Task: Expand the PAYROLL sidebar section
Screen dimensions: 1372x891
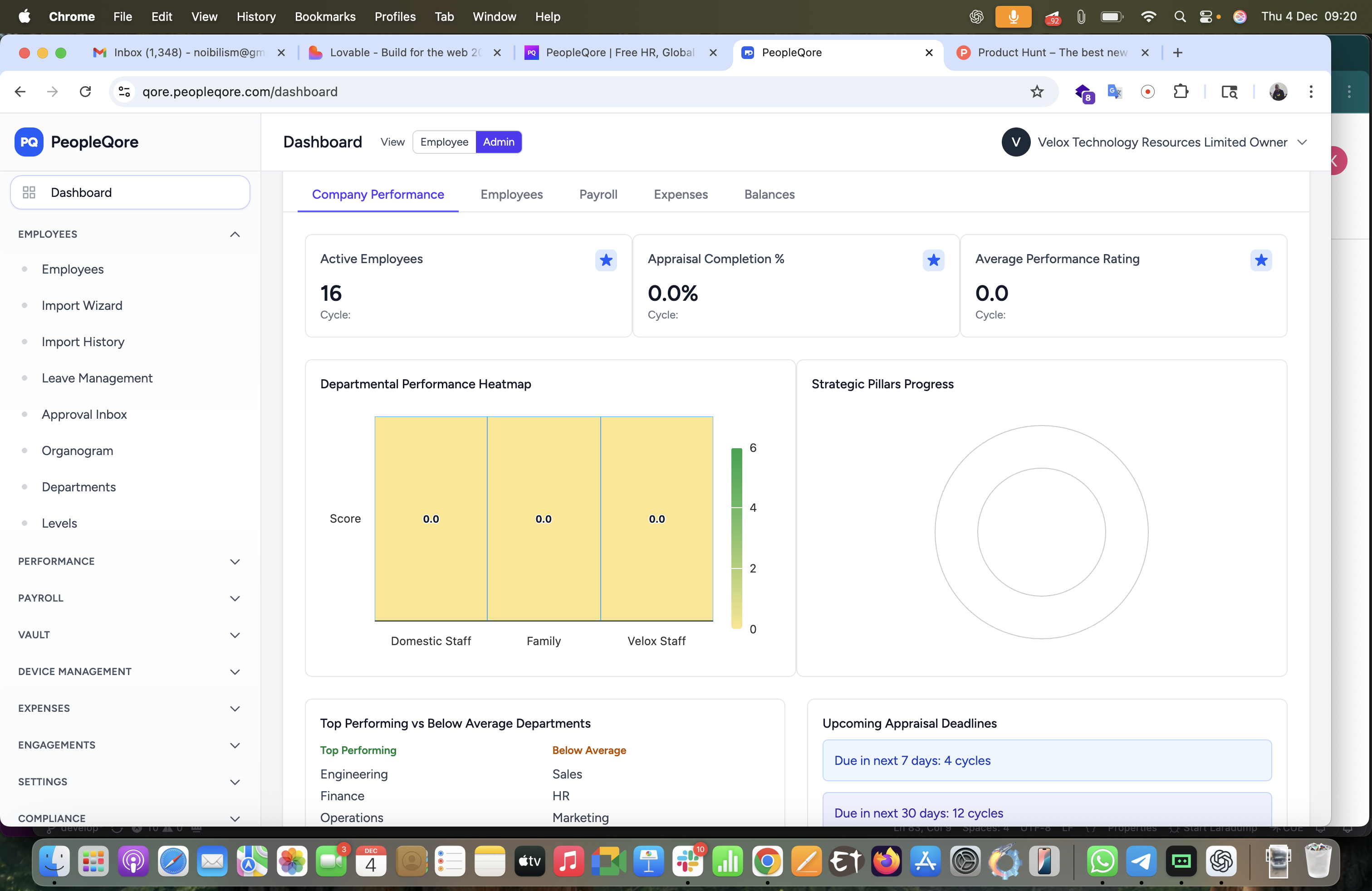Action: (235, 598)
